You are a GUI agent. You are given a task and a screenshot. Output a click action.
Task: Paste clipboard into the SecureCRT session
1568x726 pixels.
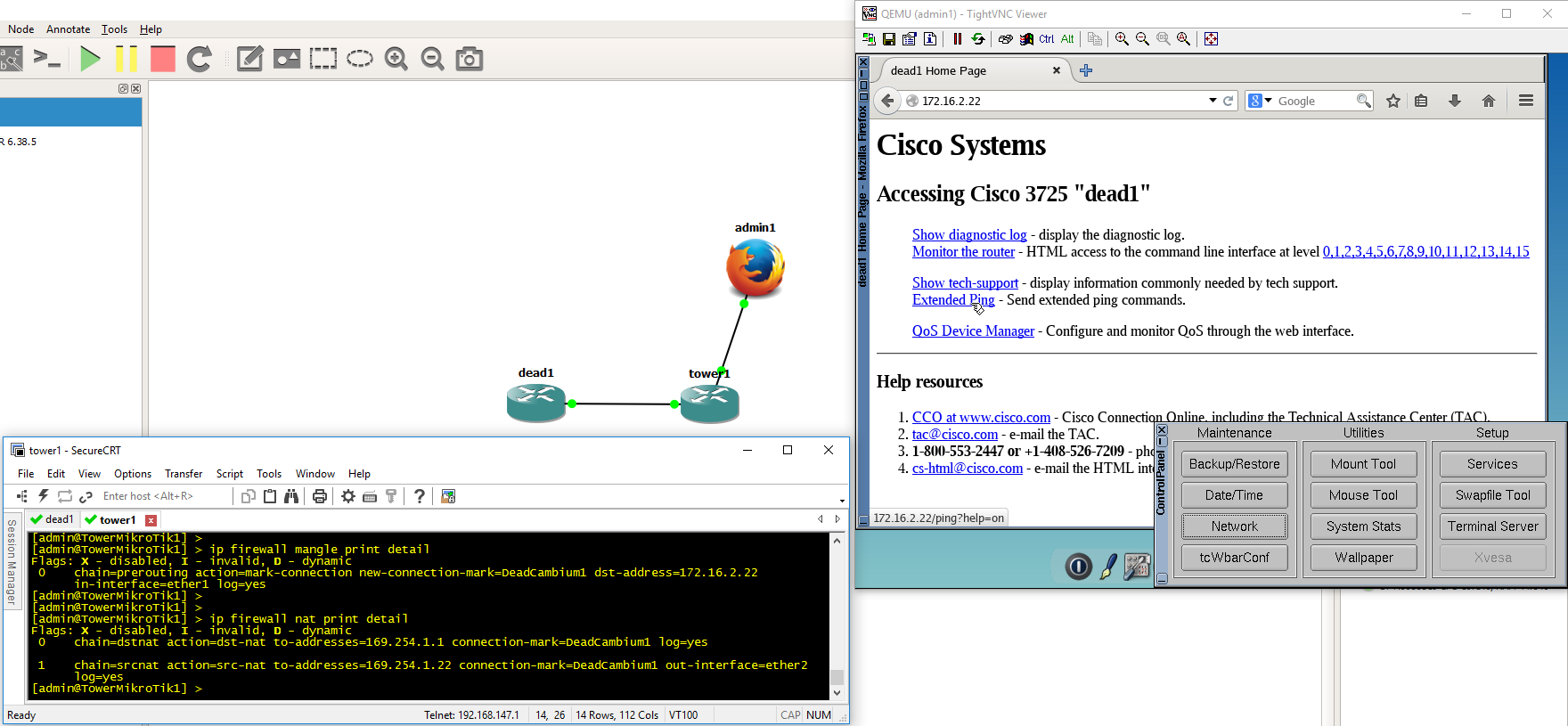point(270,496)
